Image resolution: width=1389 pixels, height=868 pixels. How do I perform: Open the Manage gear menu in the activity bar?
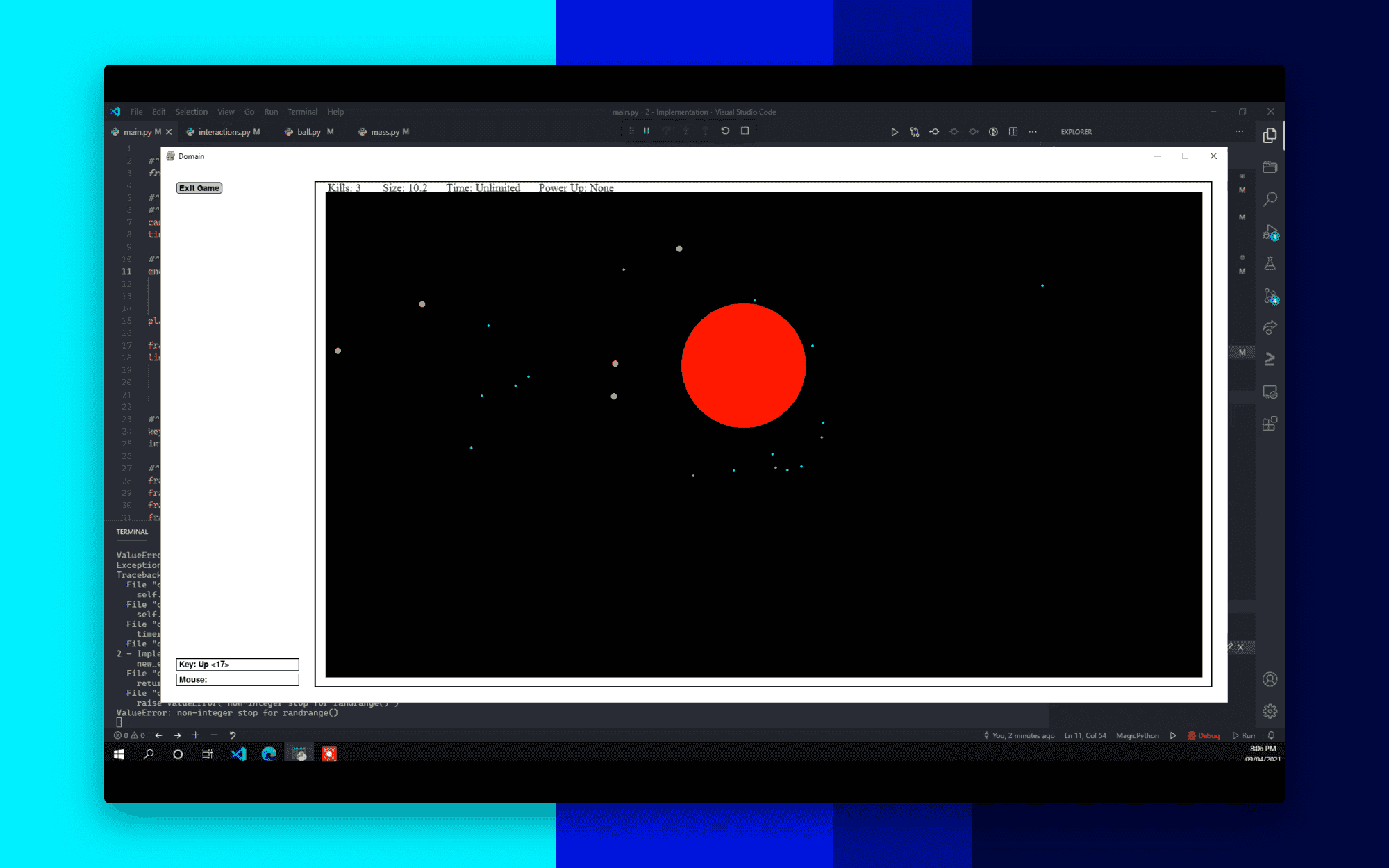pyautogui.click(x=1270, y=711)
